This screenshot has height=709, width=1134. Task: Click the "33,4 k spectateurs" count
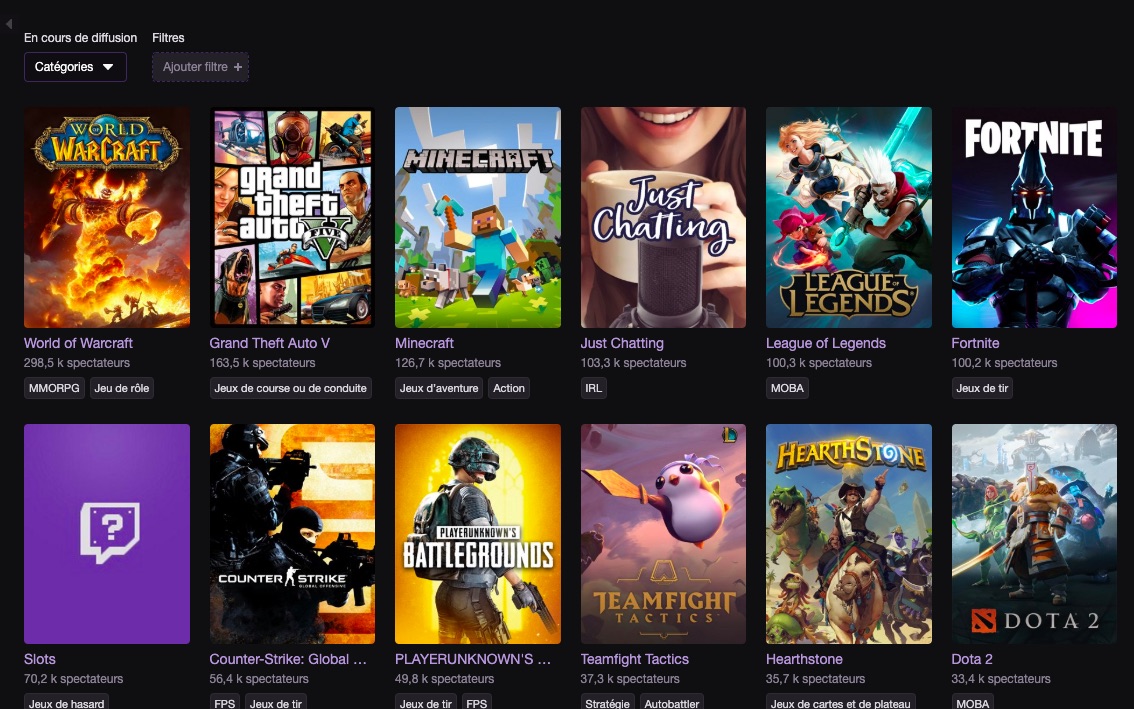tap(1001, 679)
